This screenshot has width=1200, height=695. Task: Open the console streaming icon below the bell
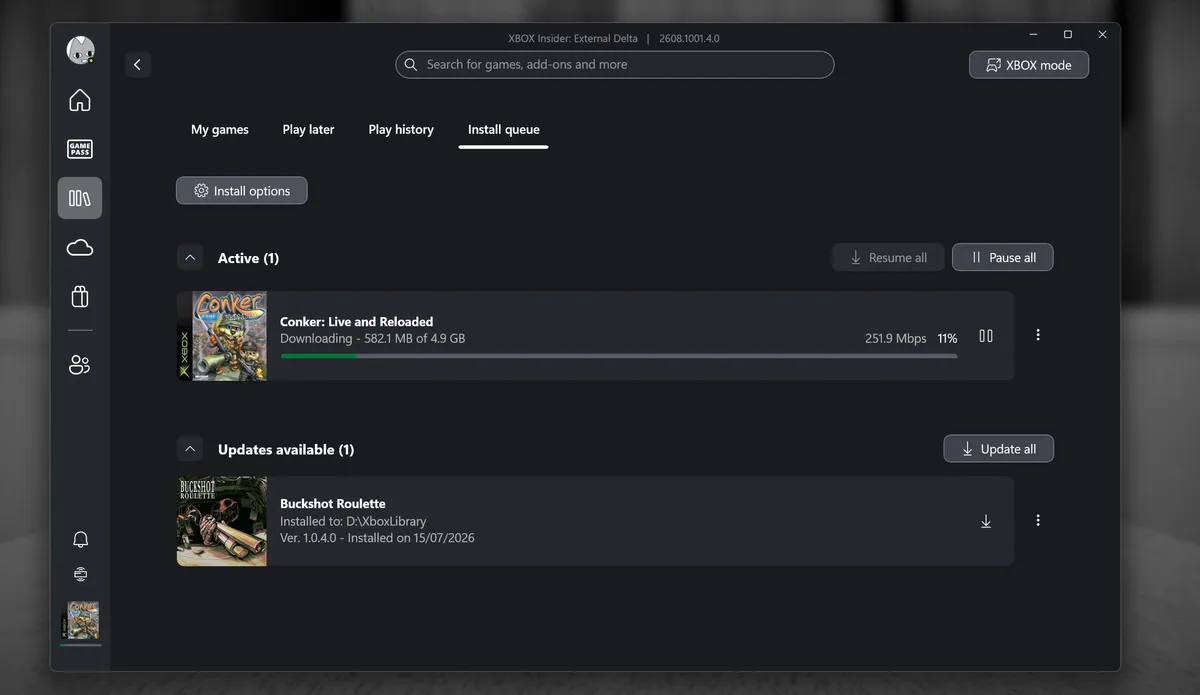(x=81, y=574)
